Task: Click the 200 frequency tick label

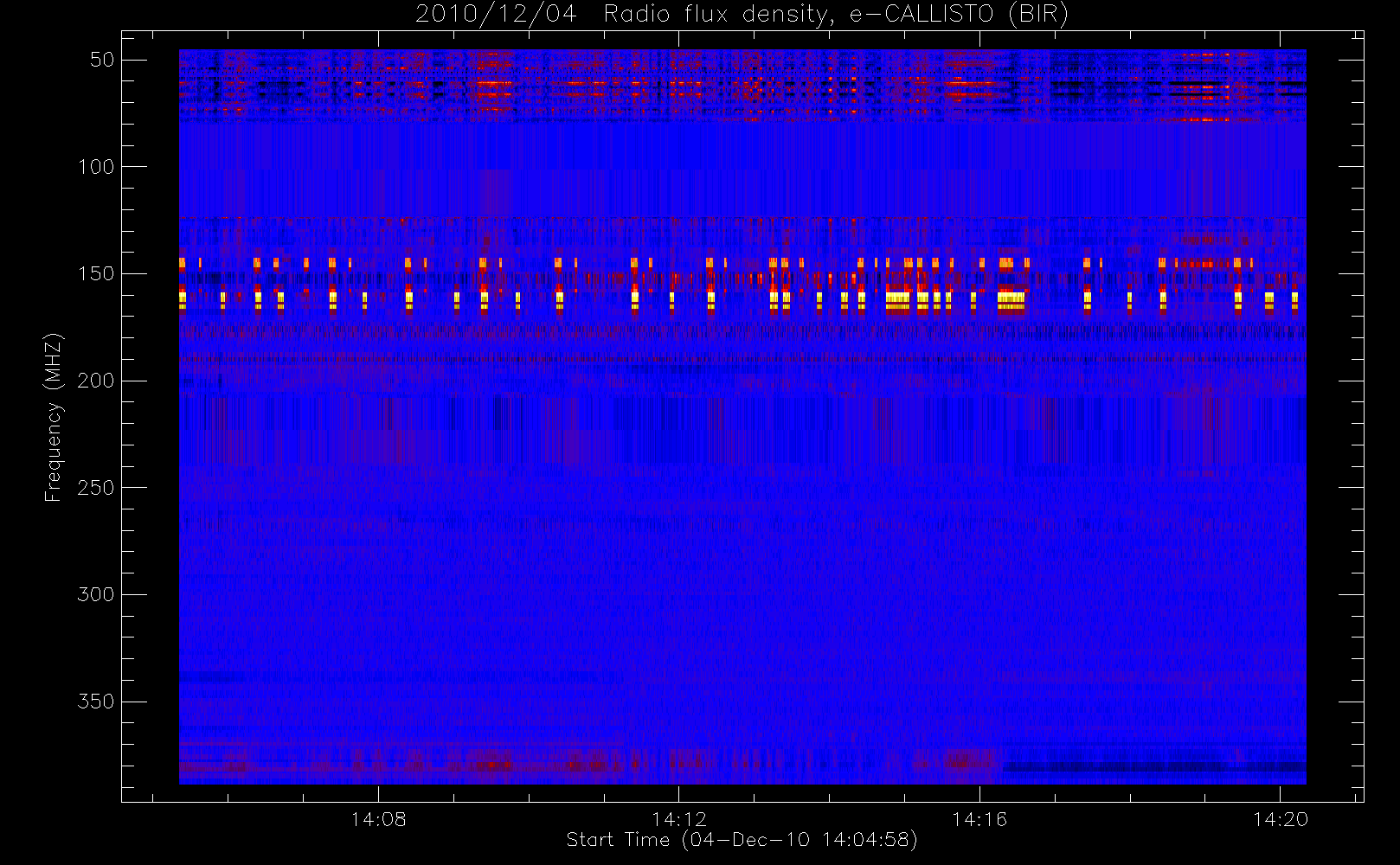Action: (x=96, y=381)
